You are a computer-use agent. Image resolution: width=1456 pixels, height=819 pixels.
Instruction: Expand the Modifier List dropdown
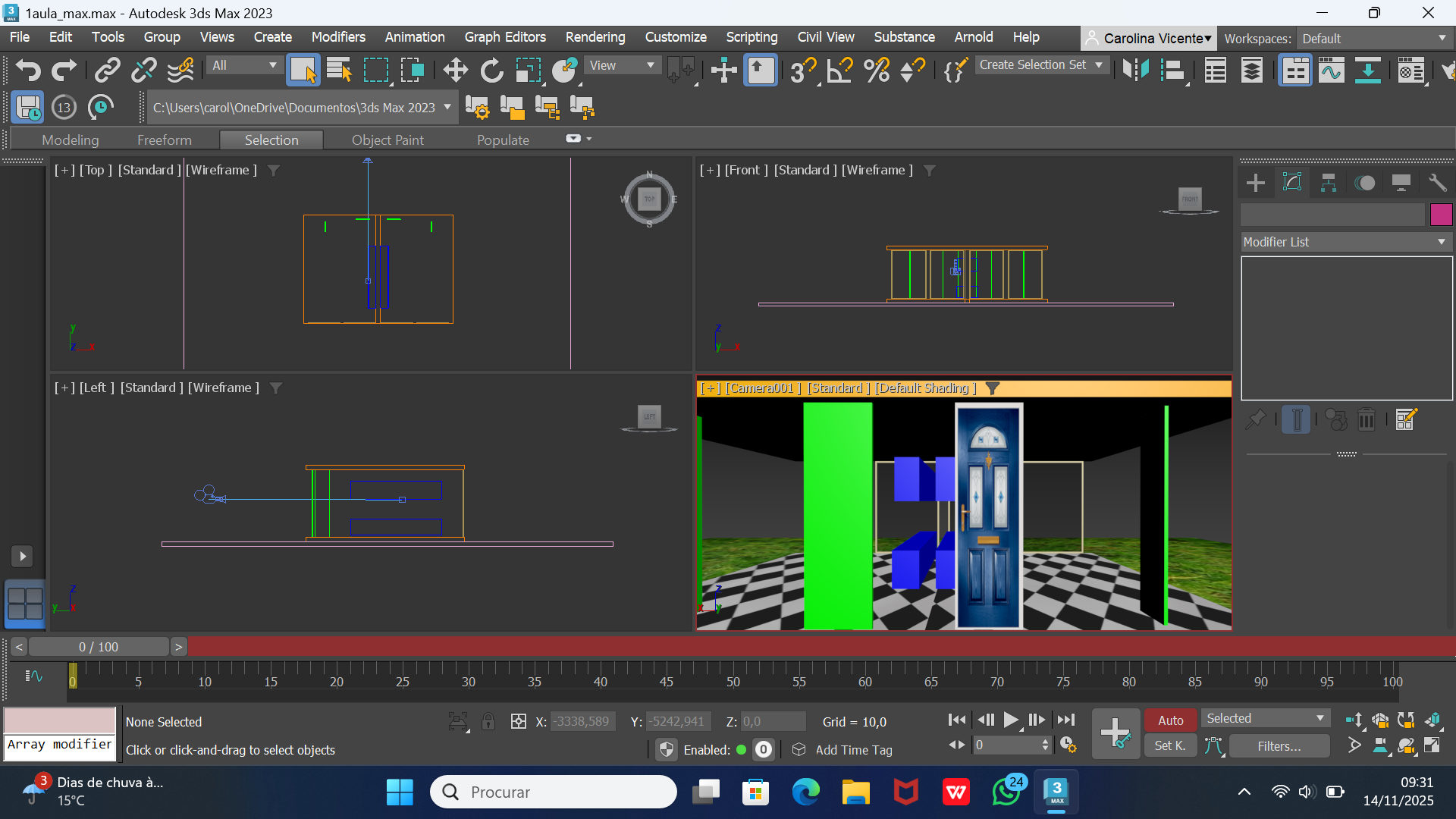click(1346, 242)
